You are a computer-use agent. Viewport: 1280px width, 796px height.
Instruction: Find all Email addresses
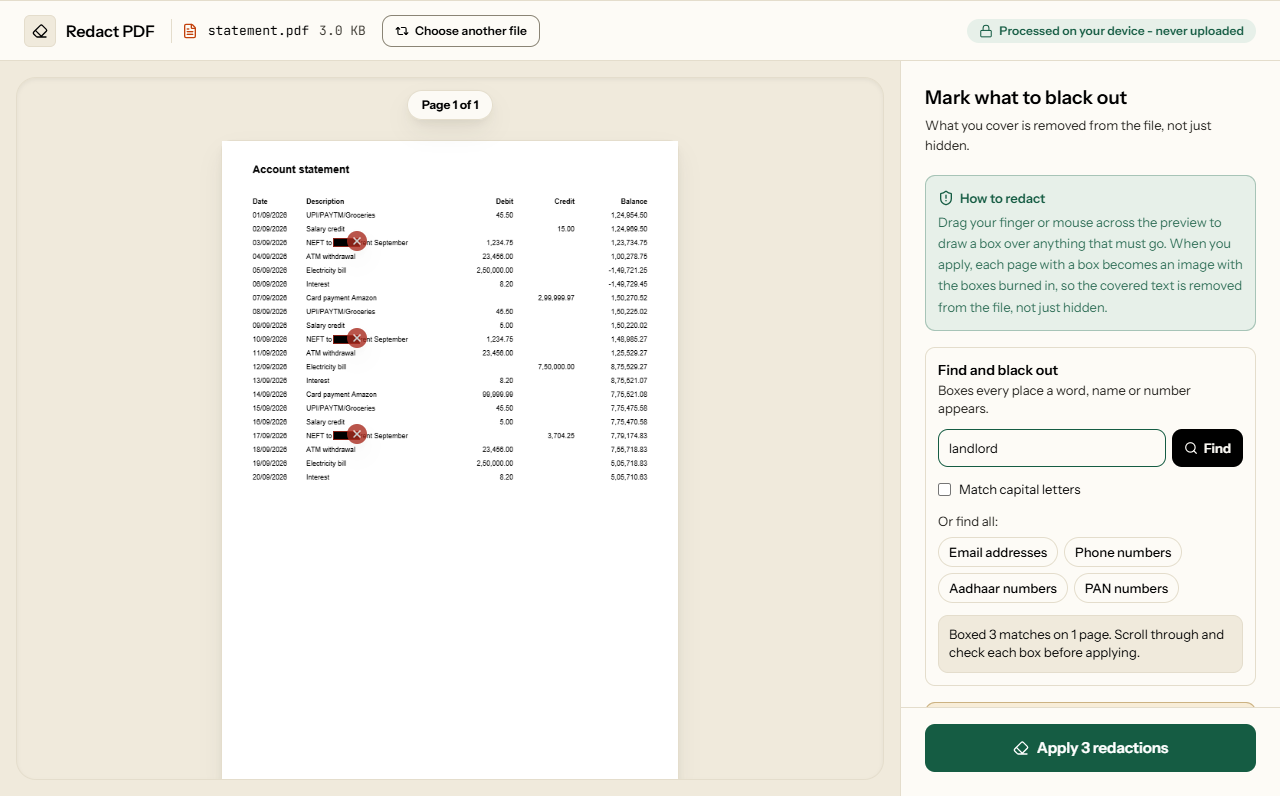(998, 552)
